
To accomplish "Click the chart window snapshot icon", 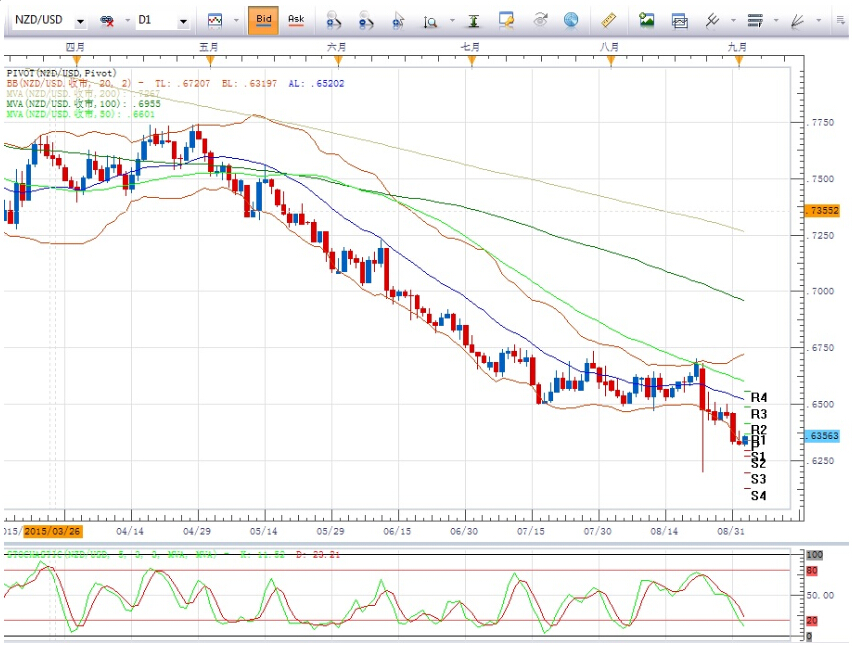I will 680,19.
